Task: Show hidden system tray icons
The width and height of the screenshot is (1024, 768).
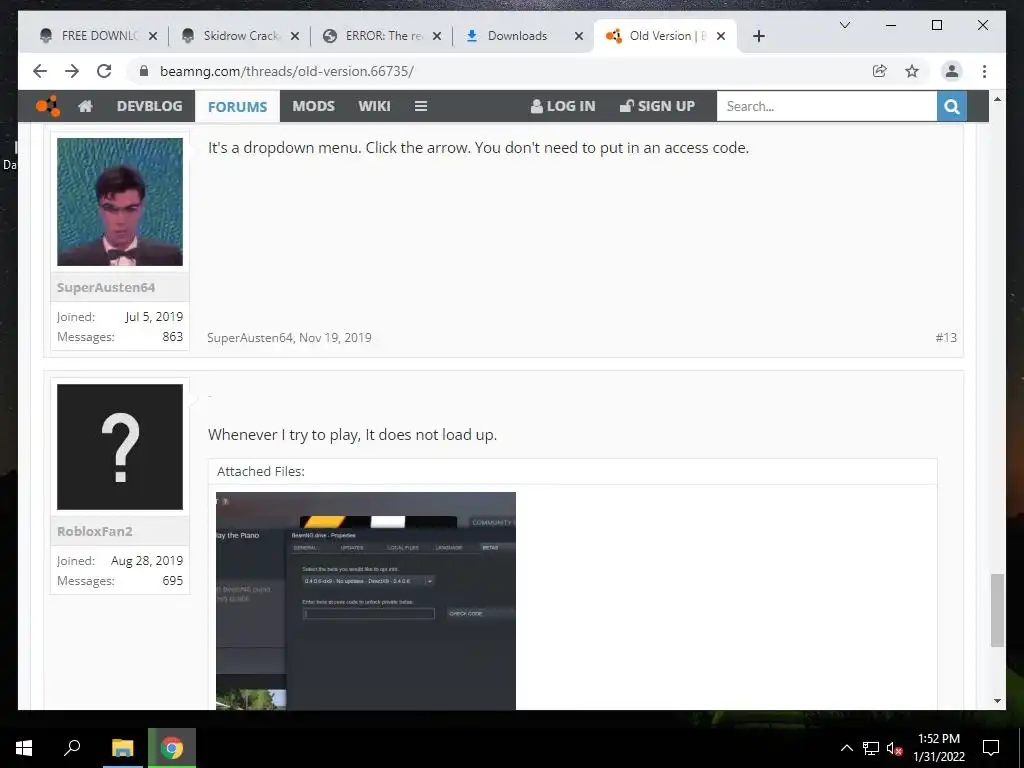Action: coord(846,748)
